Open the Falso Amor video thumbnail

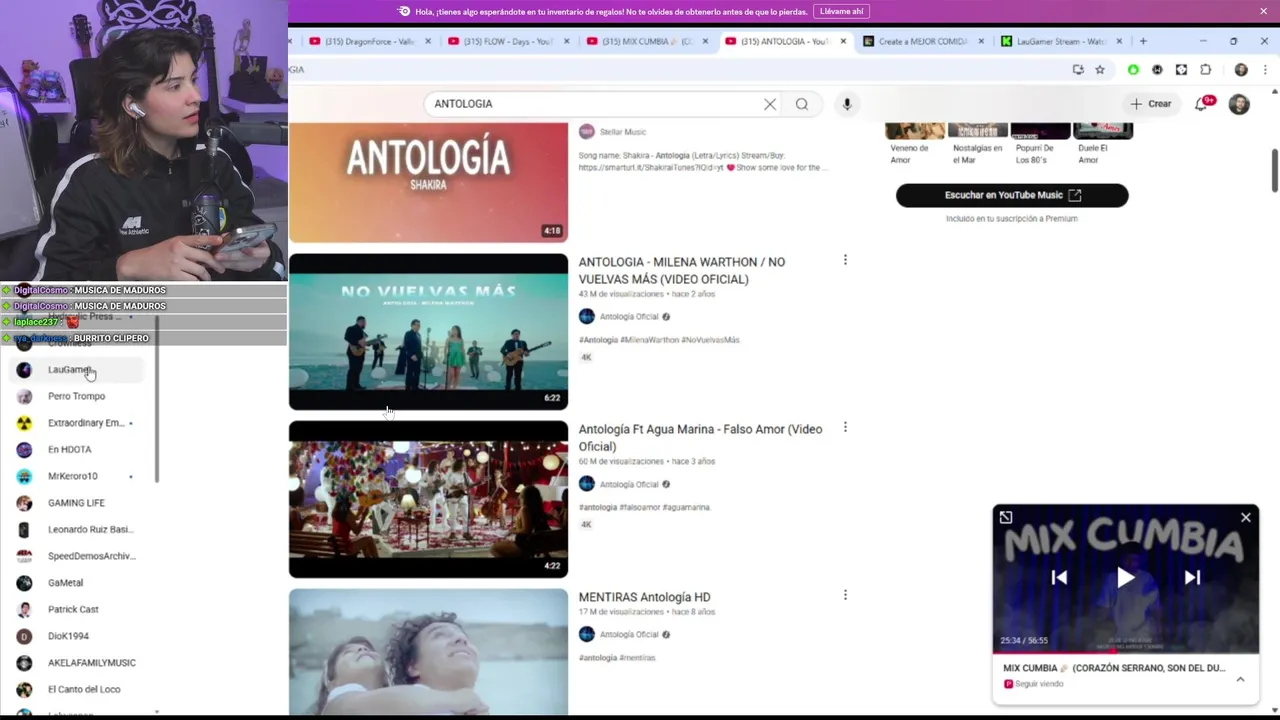pyautogui.click(x=428, y=499)
